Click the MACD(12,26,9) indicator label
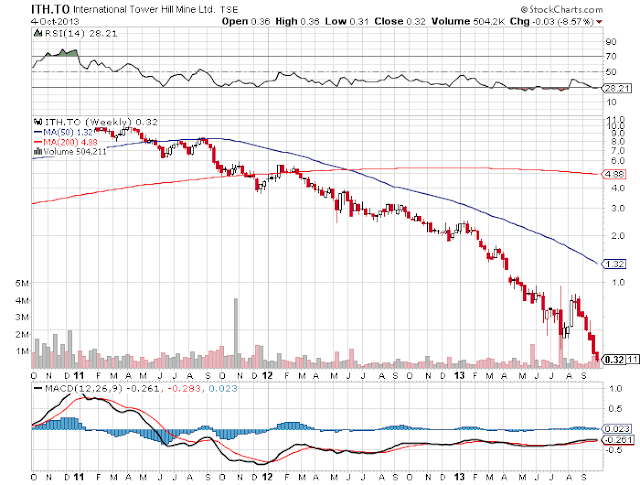640x485 pixels. pyautogui.click(x=83, y=388)
